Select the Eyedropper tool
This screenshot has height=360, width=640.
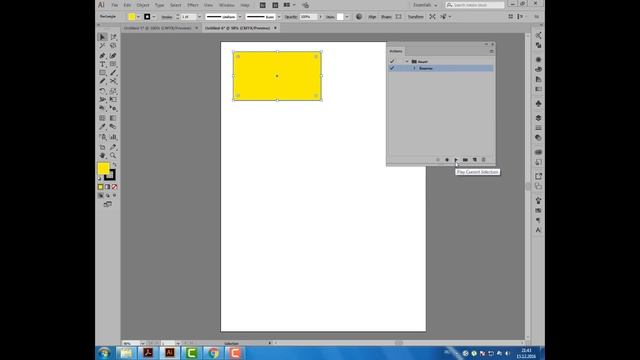102,127
